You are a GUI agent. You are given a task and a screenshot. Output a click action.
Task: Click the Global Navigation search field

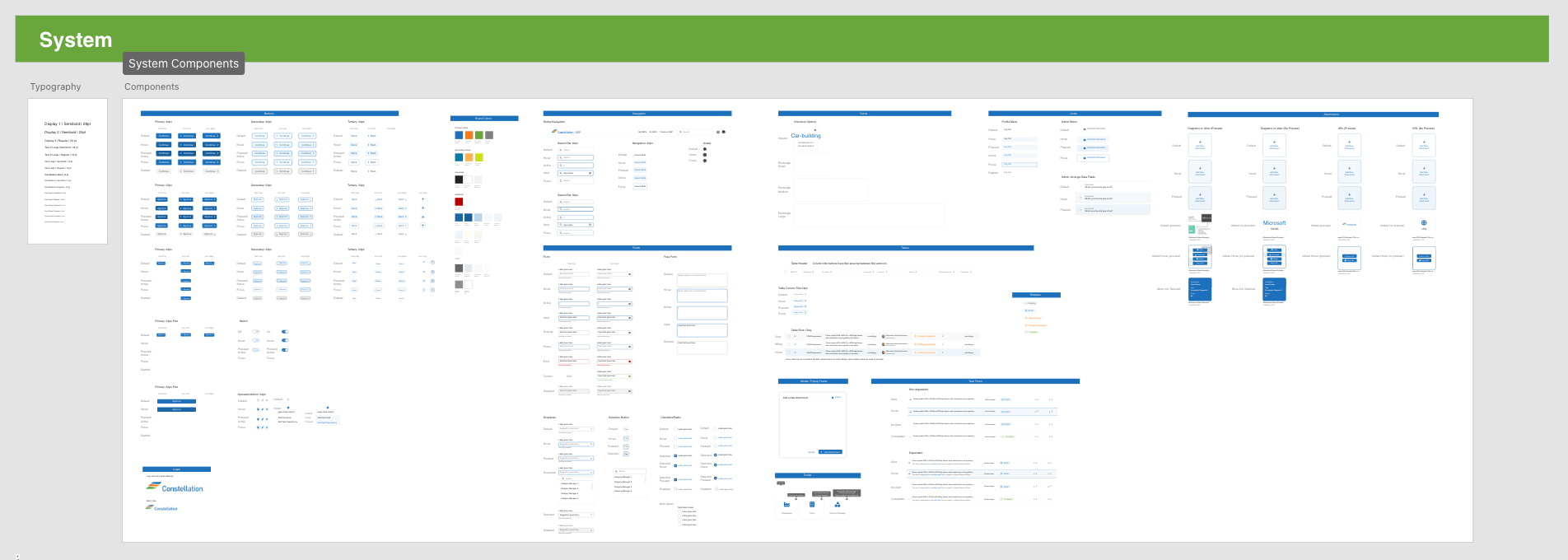[x=695, y=132]
